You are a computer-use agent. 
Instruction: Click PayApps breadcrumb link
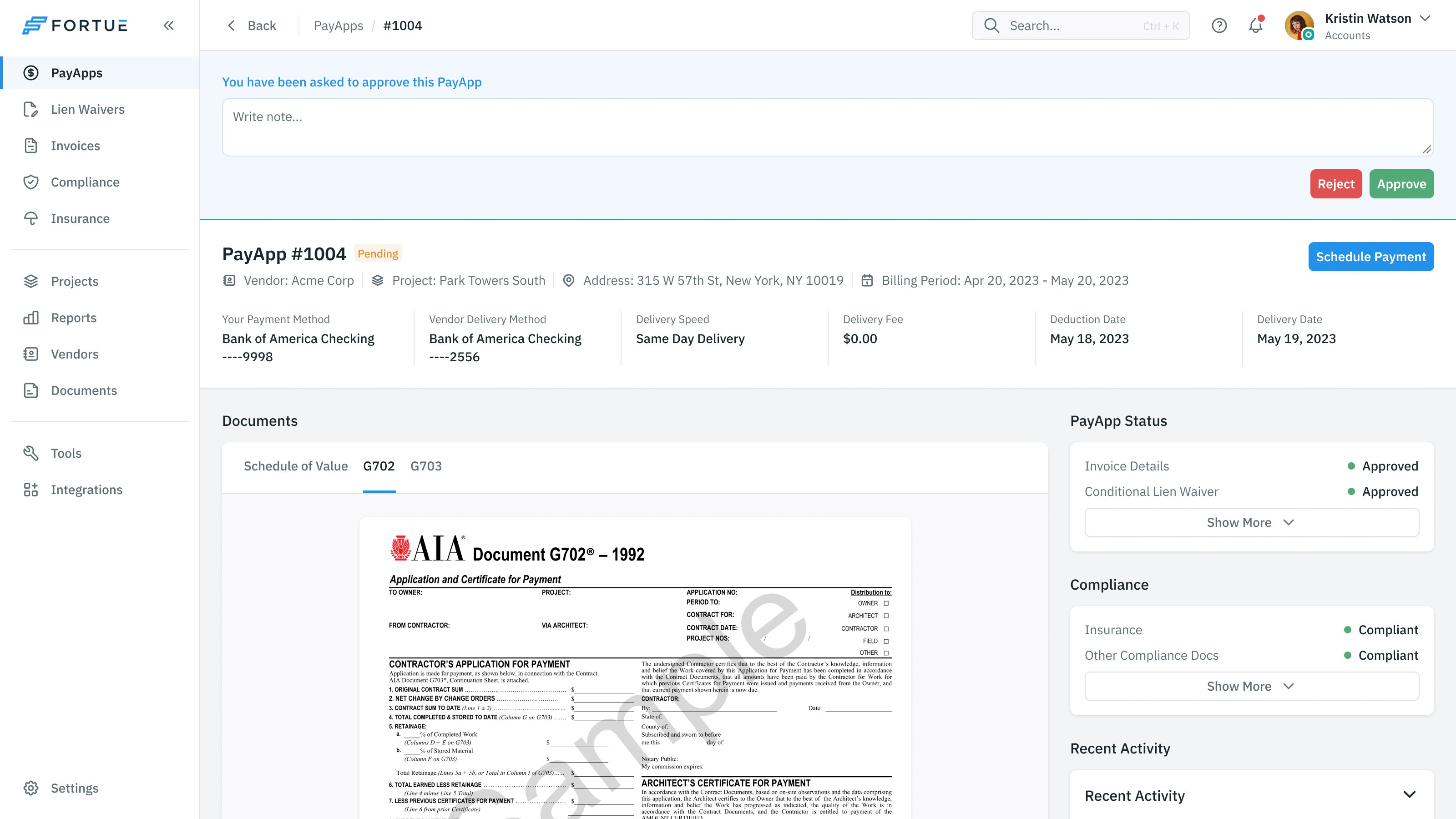pos(339,25)
